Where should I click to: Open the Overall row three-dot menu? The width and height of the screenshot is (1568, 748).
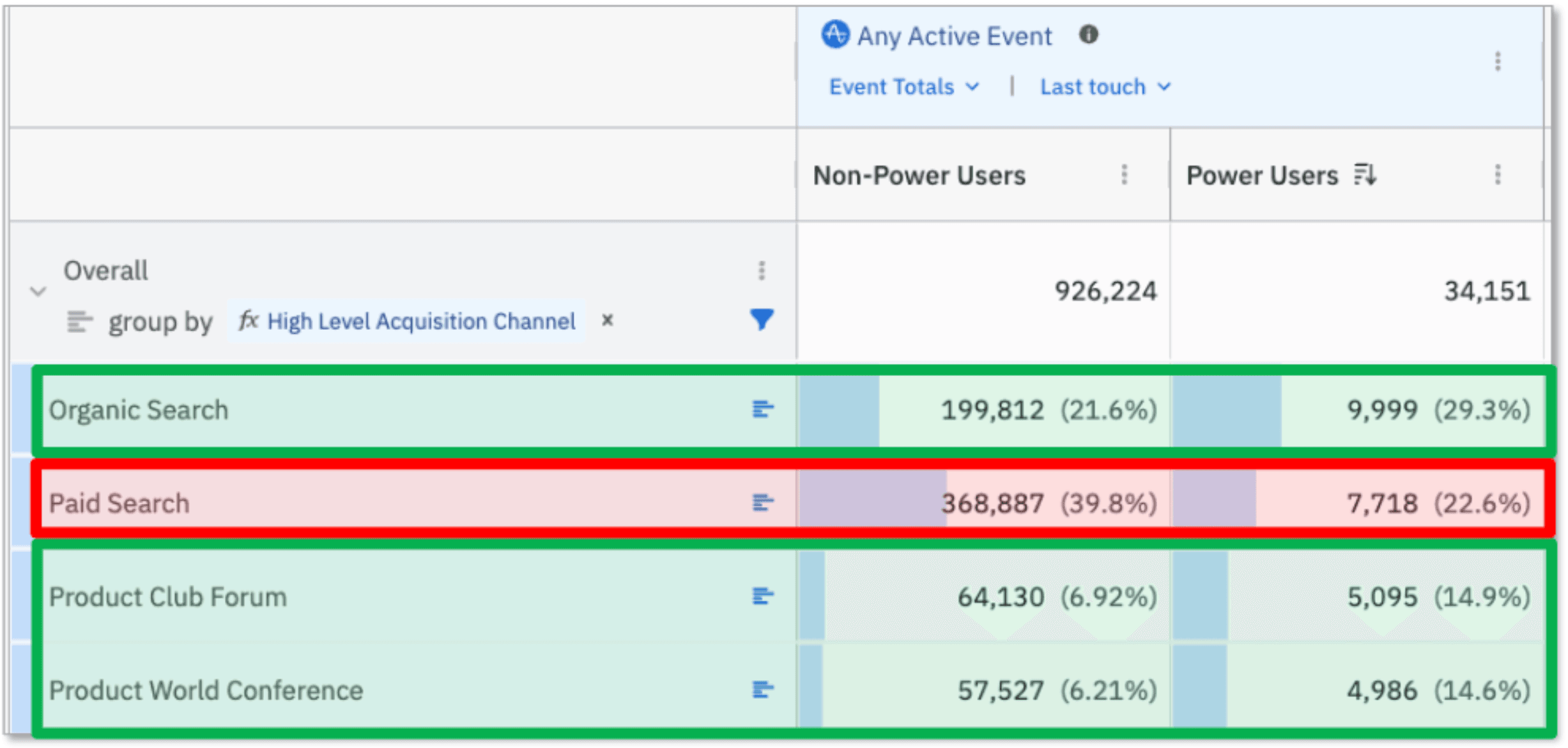761,270
